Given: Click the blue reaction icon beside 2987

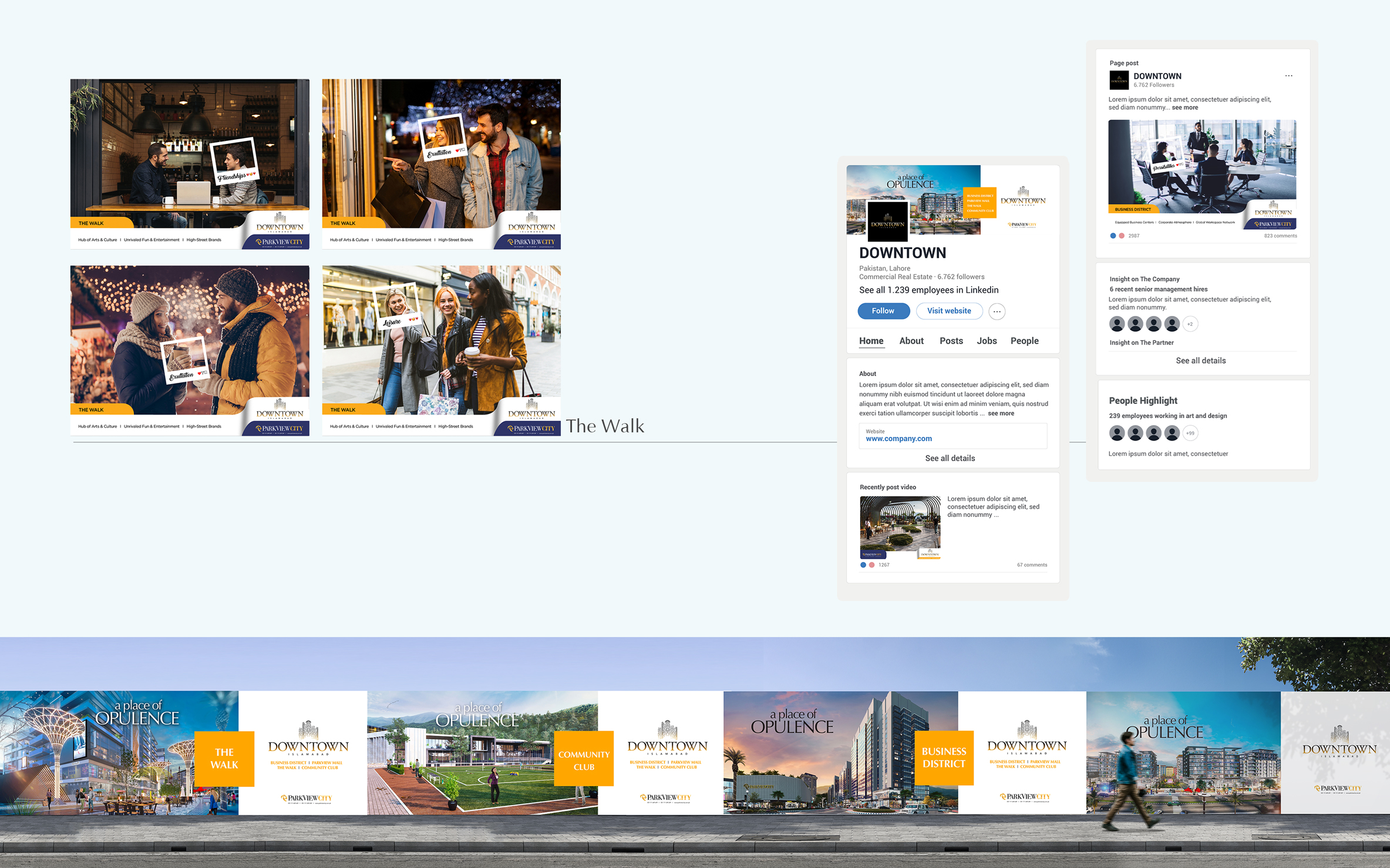Looking at the screenshot, I should tap(1113, 236).
